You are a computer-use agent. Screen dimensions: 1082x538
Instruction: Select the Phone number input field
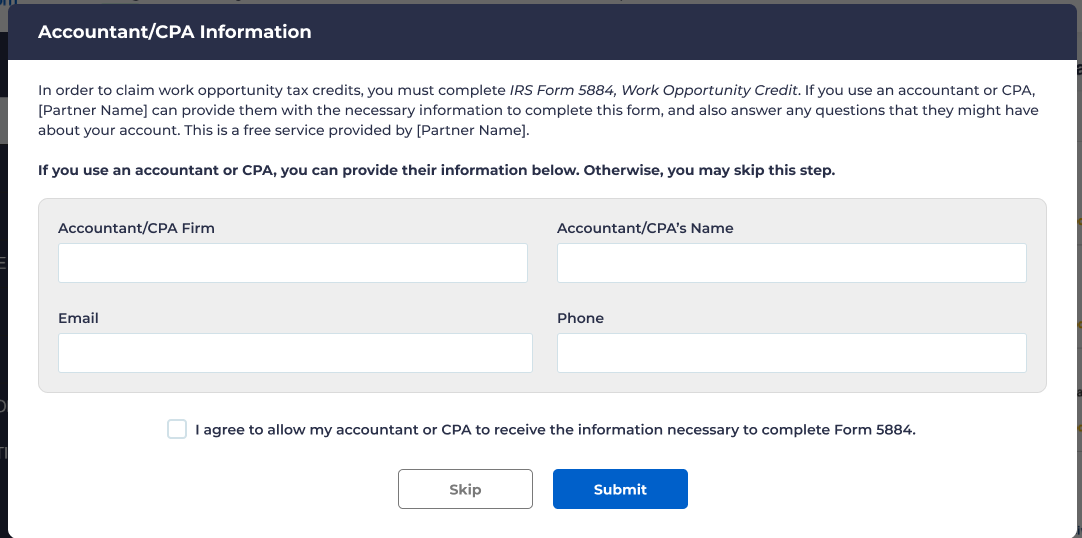(x=791, y=353)
